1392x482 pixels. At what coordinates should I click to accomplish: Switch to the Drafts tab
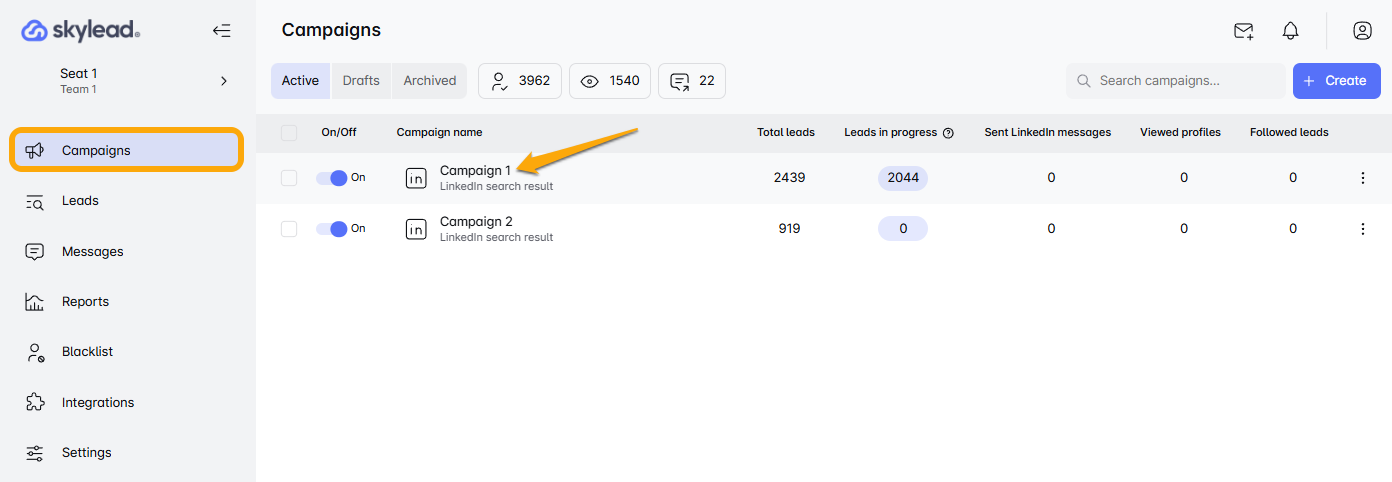[x=361, y=81]
